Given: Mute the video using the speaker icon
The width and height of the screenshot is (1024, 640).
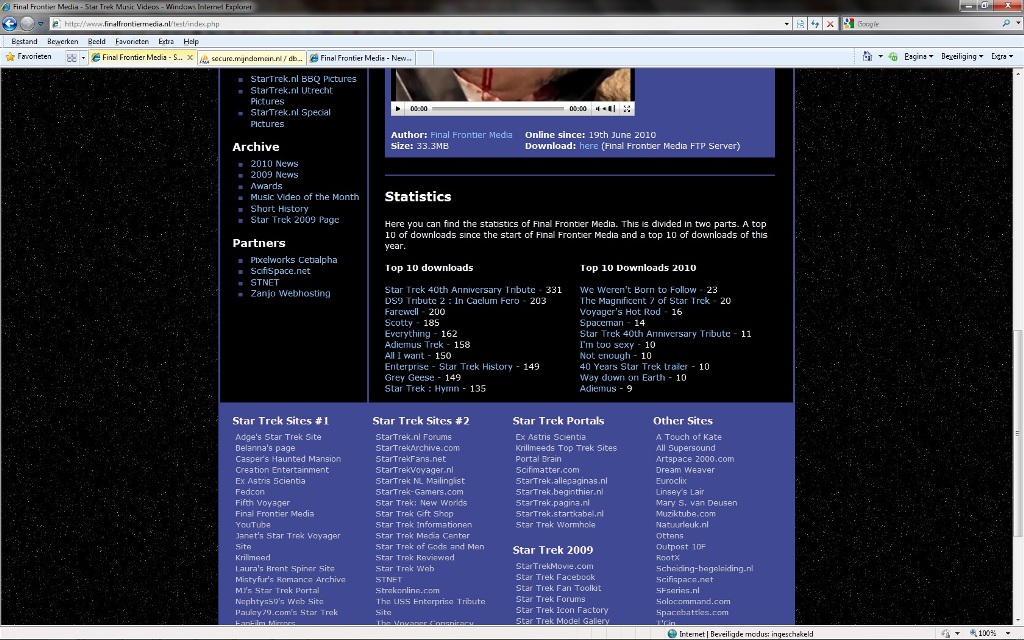Looking at the screenshot, I should (598, 108).
